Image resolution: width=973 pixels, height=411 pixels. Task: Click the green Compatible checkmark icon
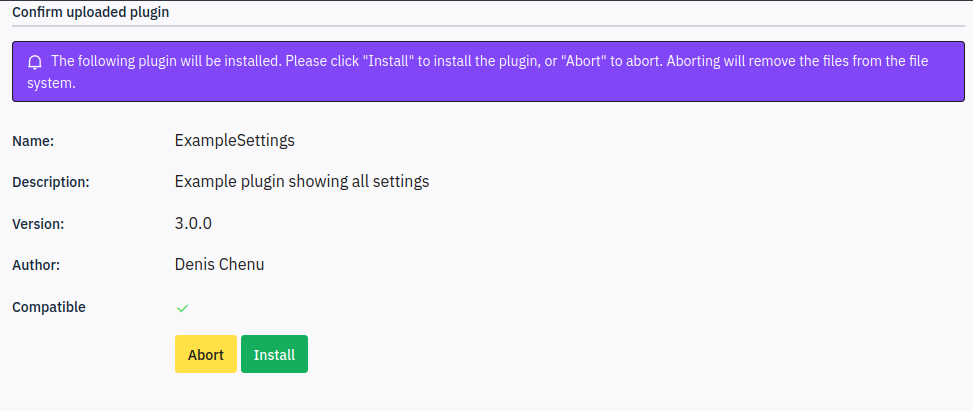pyautogui.click(x=182, y=308)
